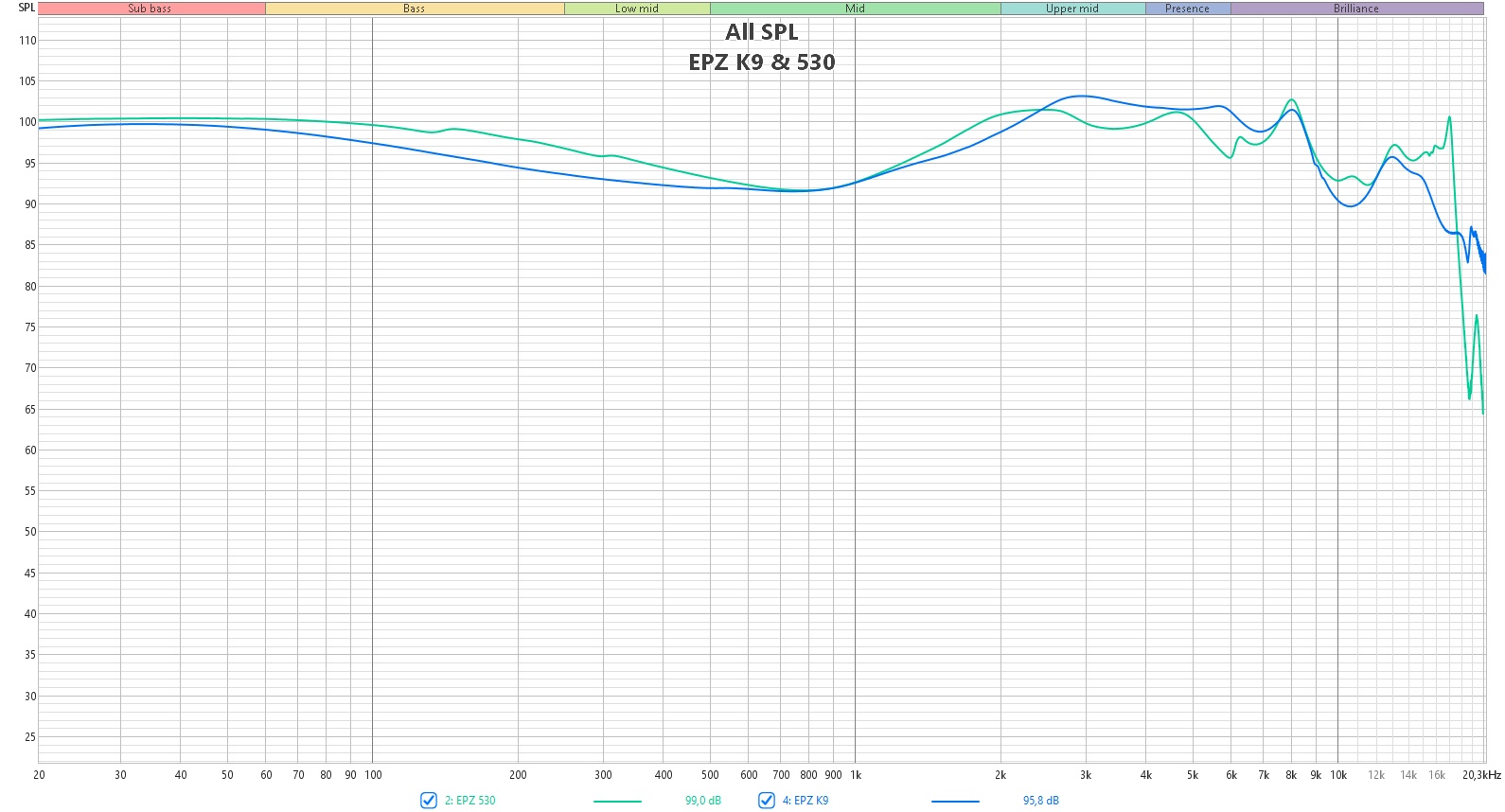Click the "Bass" frequency band label
This screenshot has height=812, width=1505.
point(415,9)
